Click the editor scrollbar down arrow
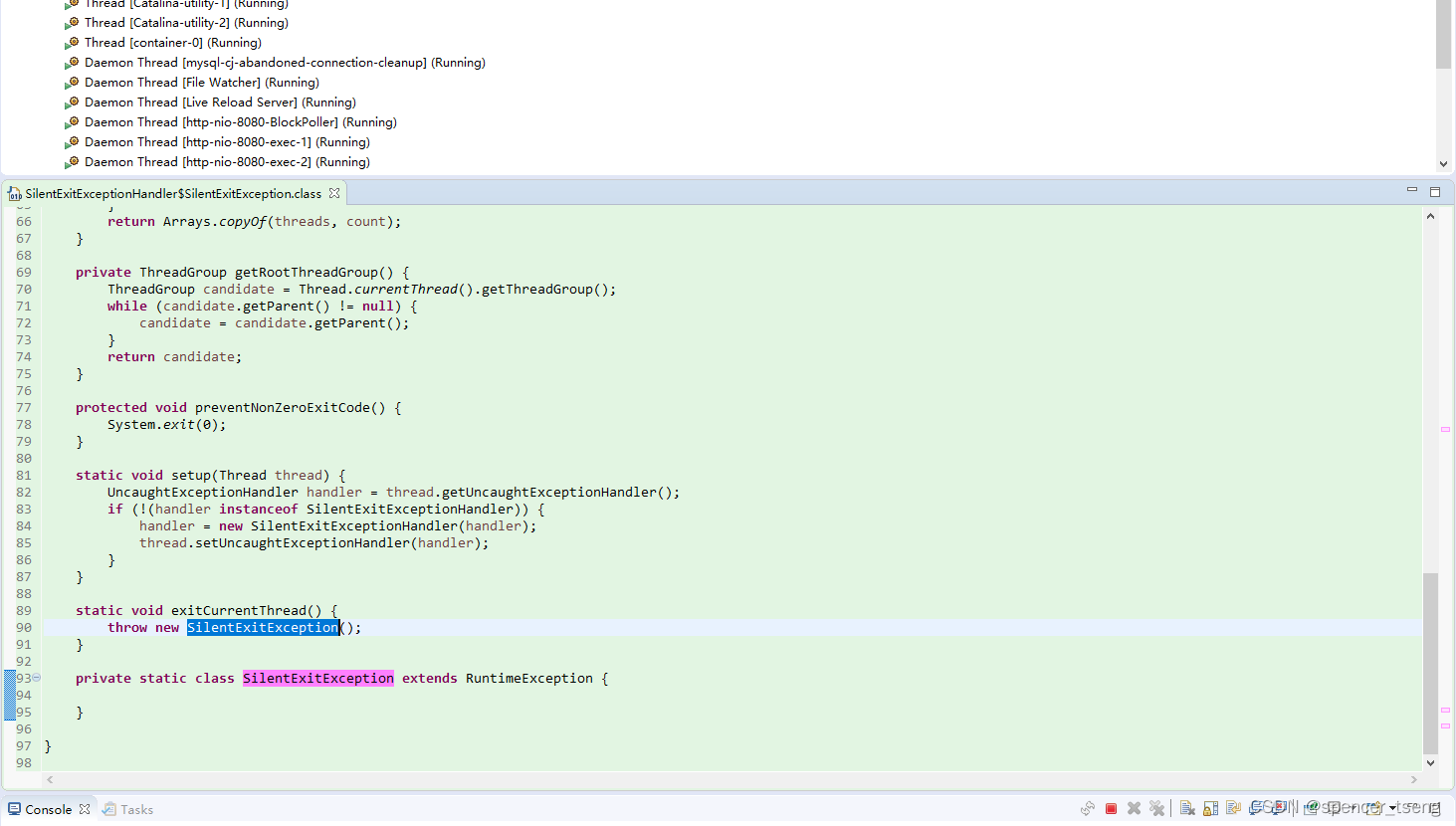1456x826 pixels. (1431, 762)
